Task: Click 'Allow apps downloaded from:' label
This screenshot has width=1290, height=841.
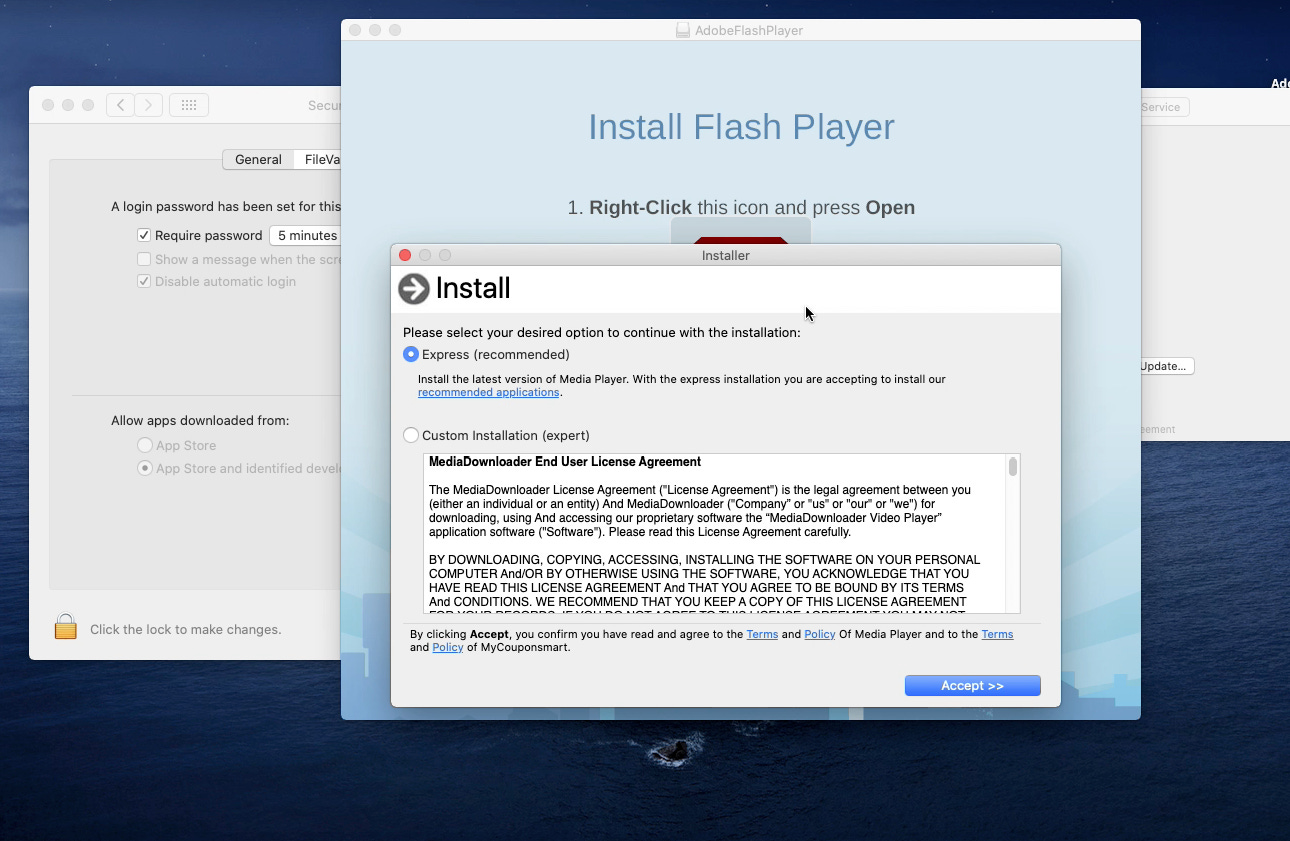Action: [200, 420]
